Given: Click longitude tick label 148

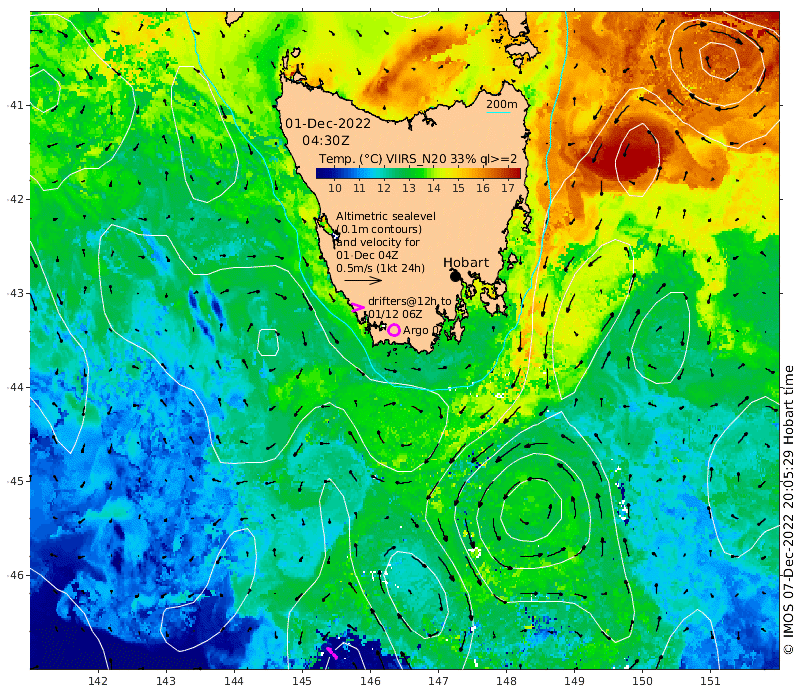Looking at the screenshot, I should pos(506,681).
